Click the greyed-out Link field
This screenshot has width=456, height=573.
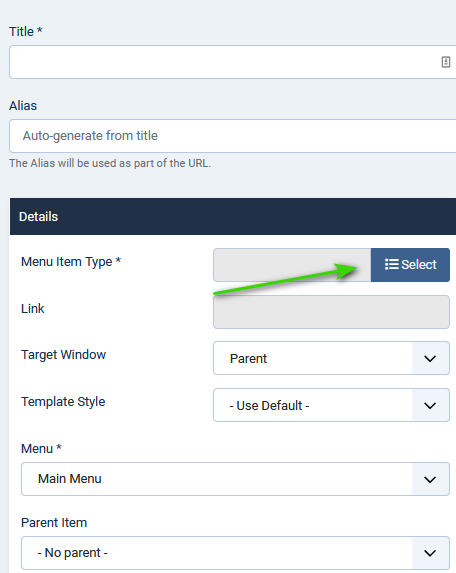[x=331, y=312]
